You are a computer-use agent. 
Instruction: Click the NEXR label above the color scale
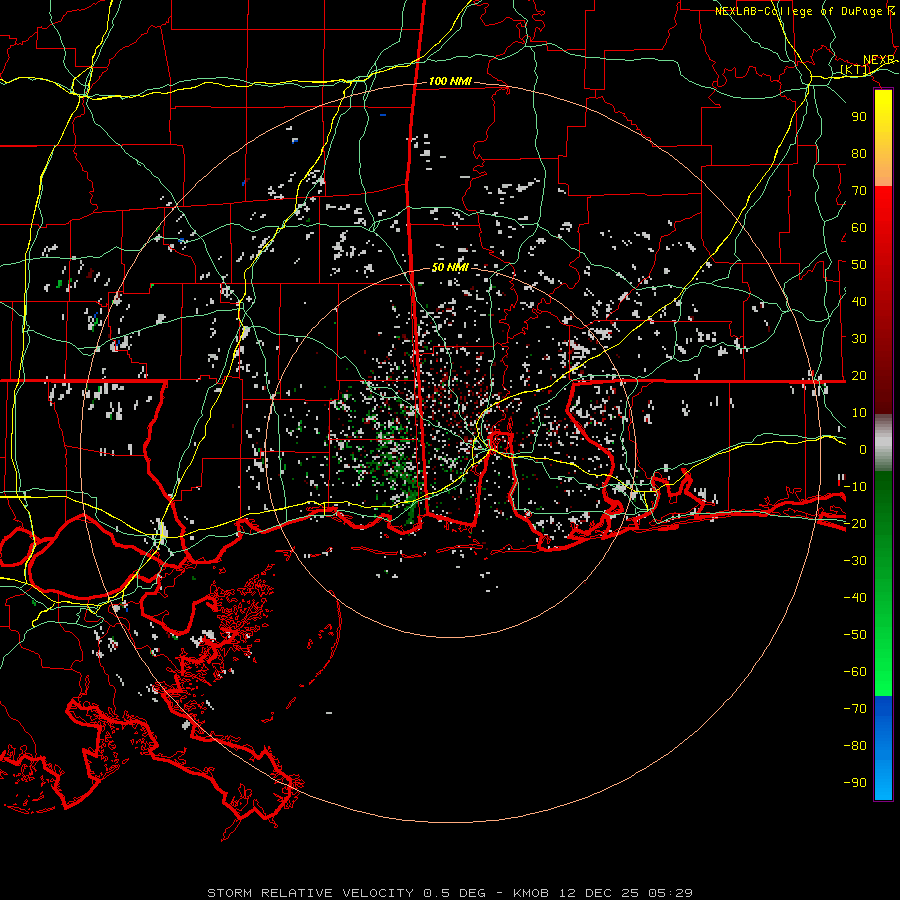879,60
